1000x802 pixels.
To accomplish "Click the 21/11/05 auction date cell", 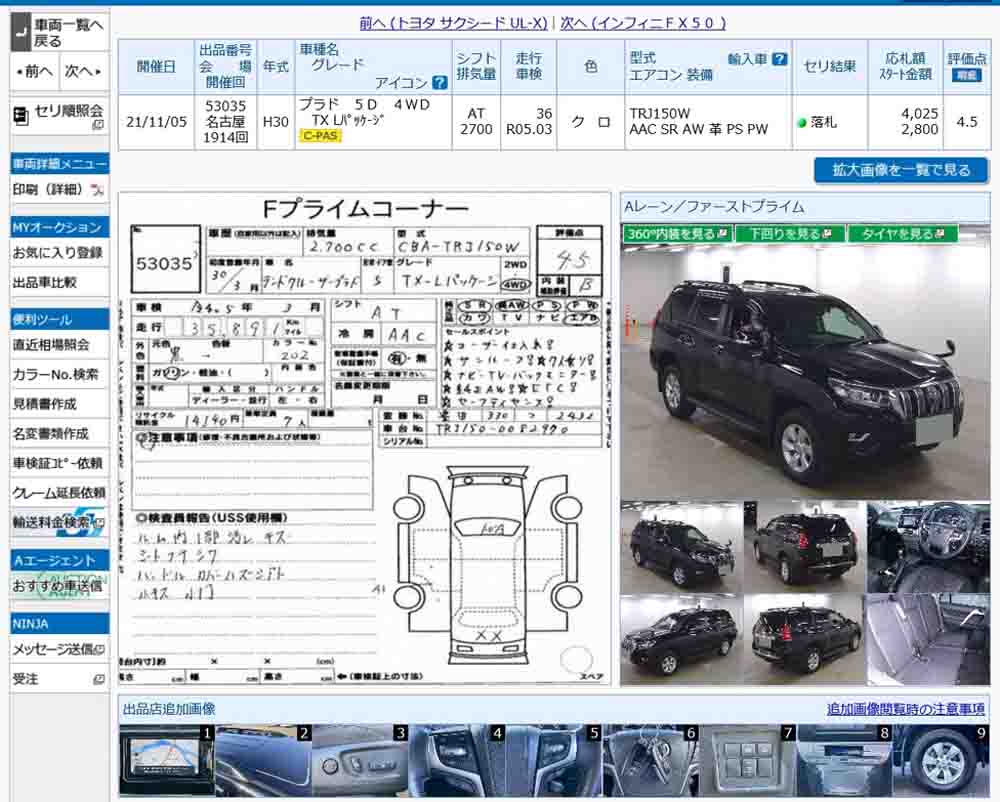I will [x=156, y=122].
